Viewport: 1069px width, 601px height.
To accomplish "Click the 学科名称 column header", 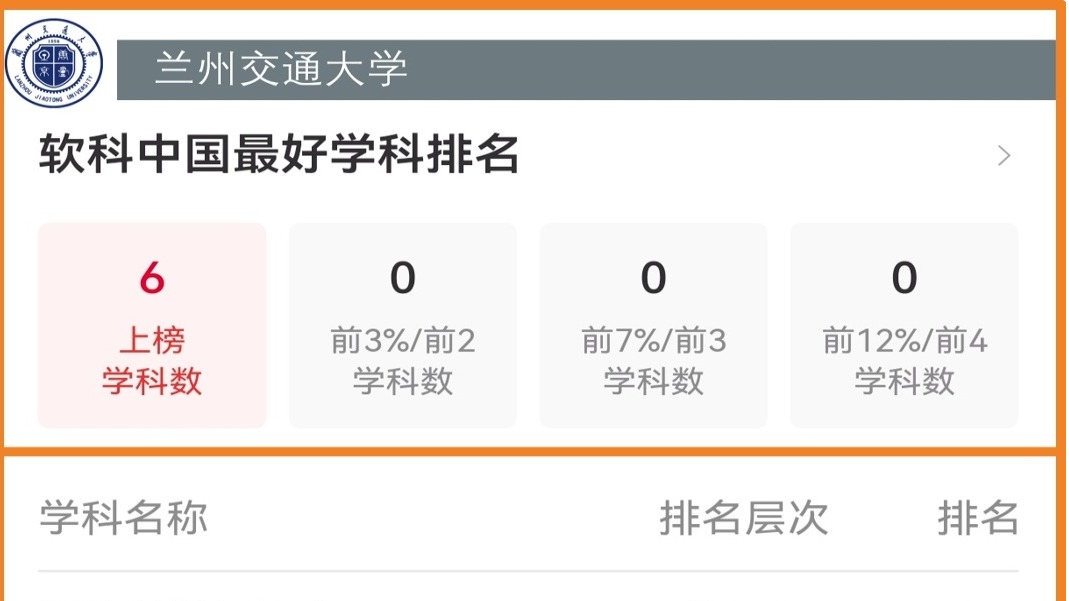I will pos(123,519).
